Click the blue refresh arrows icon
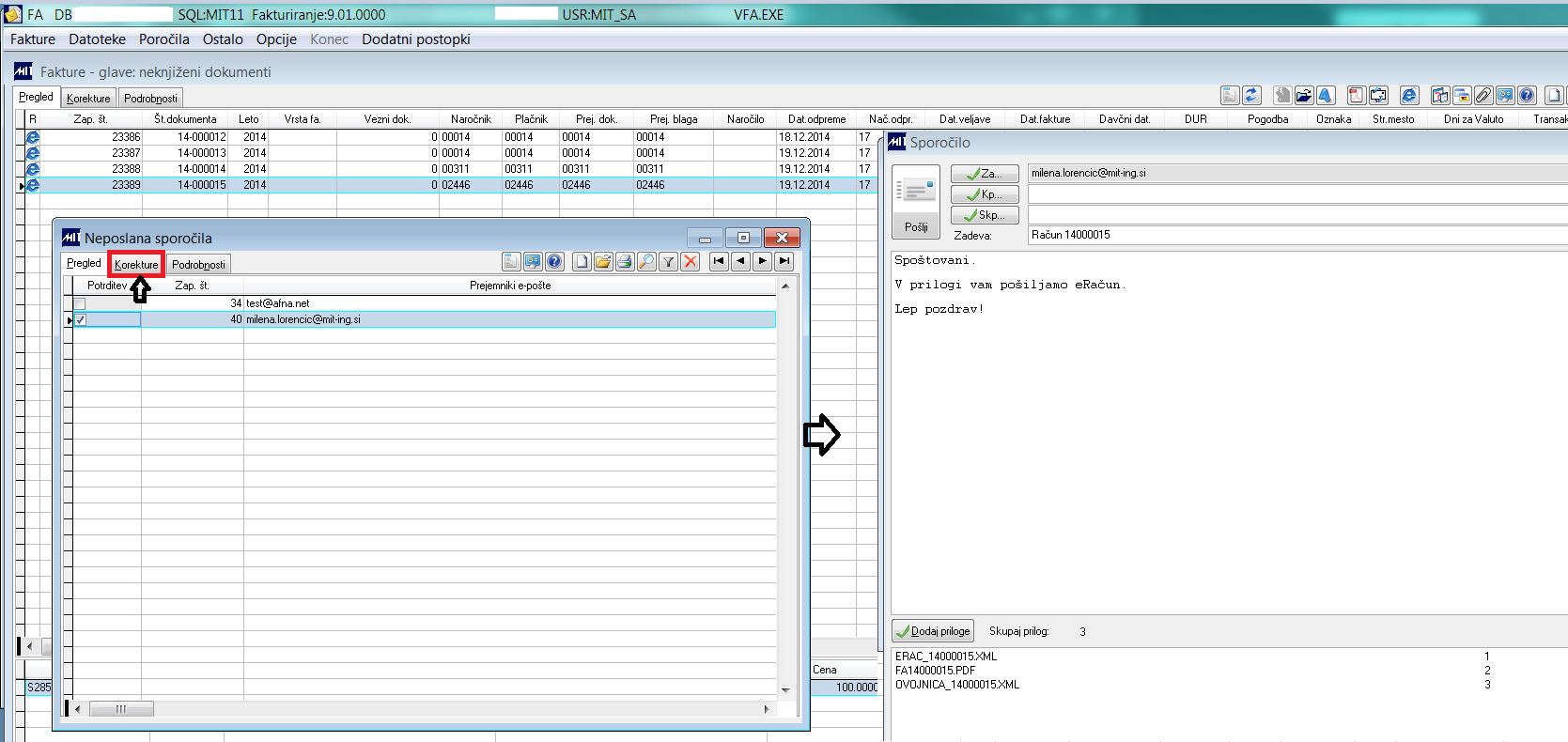 pos(1251,95)
